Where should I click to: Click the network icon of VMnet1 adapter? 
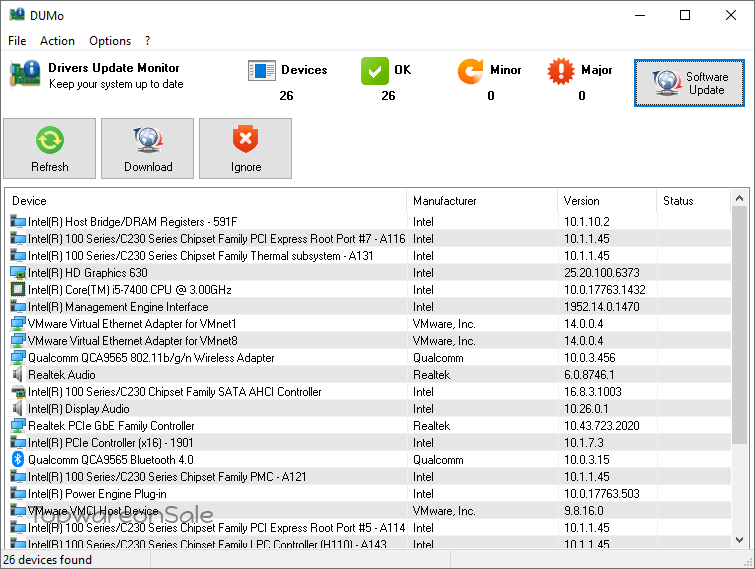pyautogui.click(x=18, y=323)
